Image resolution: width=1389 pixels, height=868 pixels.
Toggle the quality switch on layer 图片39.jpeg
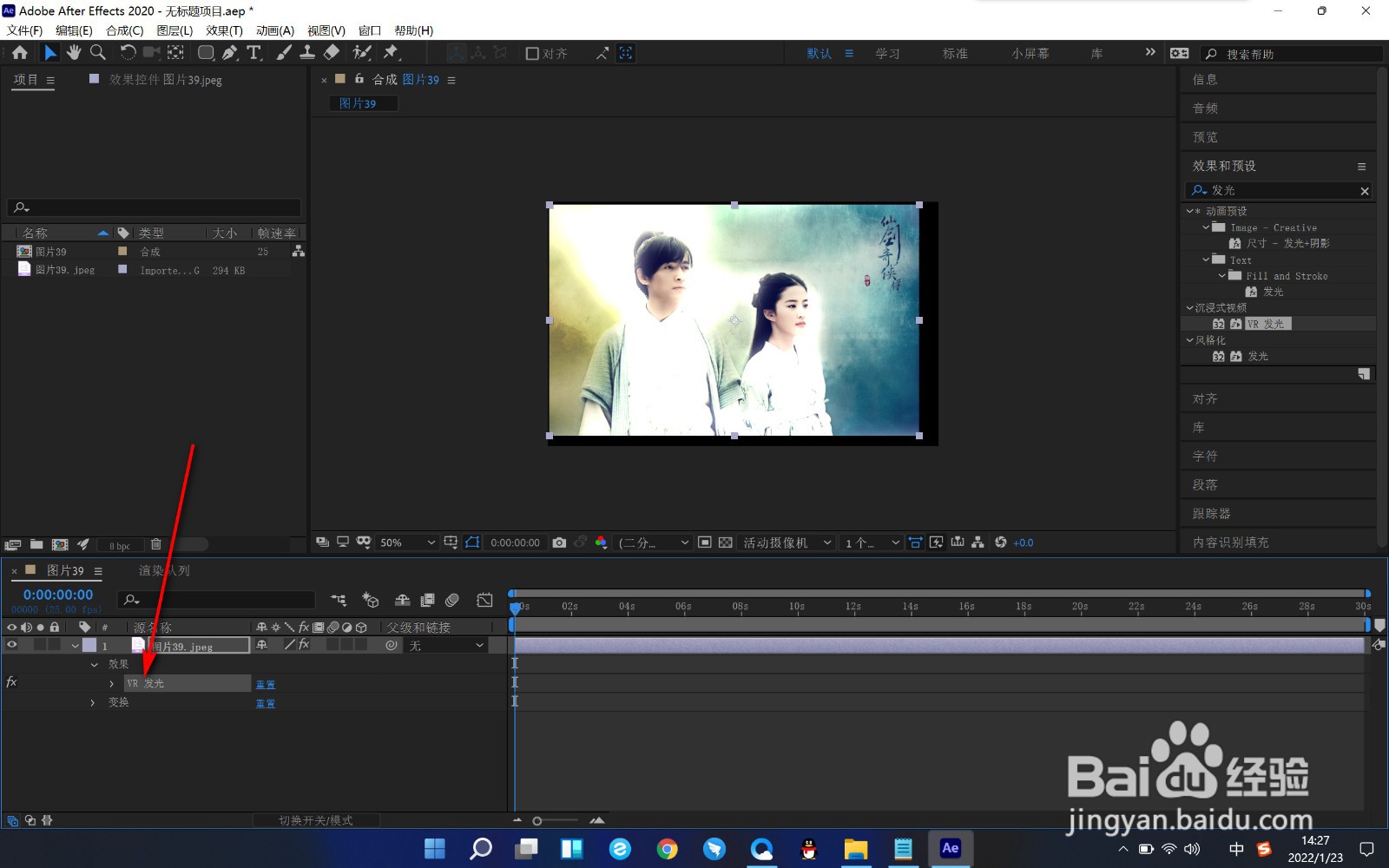[x=290, y=645]
